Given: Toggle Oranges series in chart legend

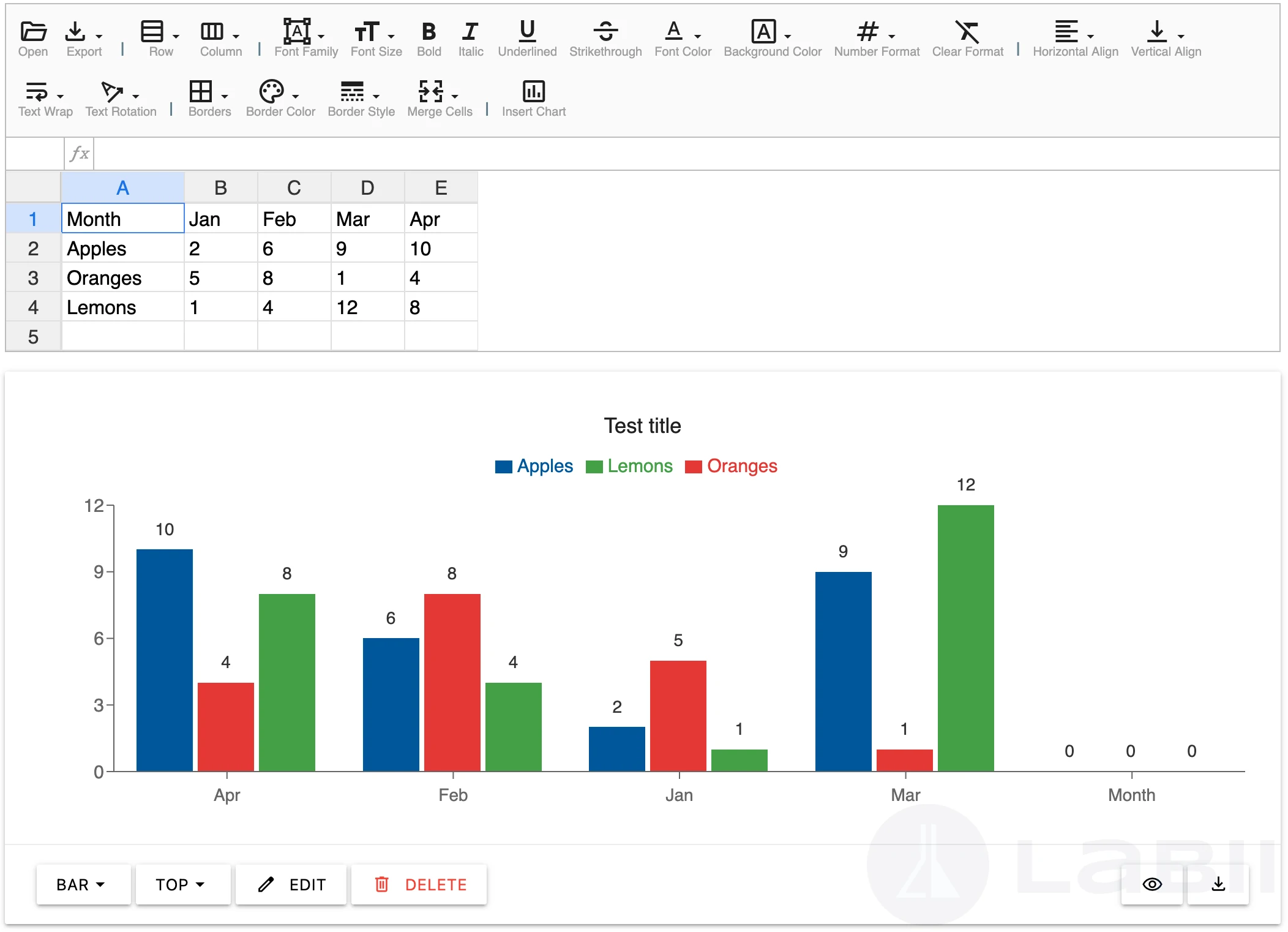Looking at the screenshot, I should pyautogui.click(x=731, y=466).
